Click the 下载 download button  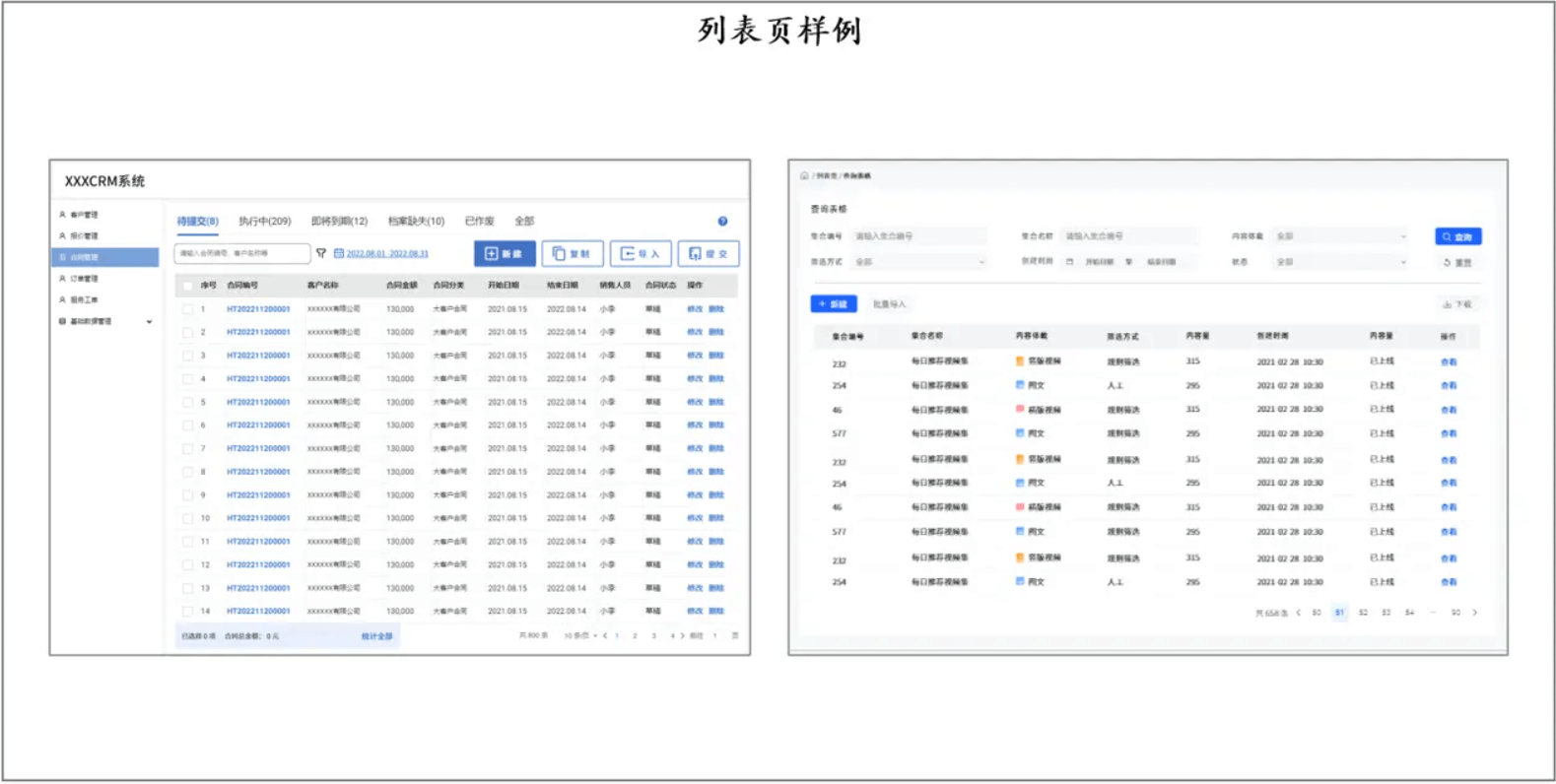[1457, 304]
